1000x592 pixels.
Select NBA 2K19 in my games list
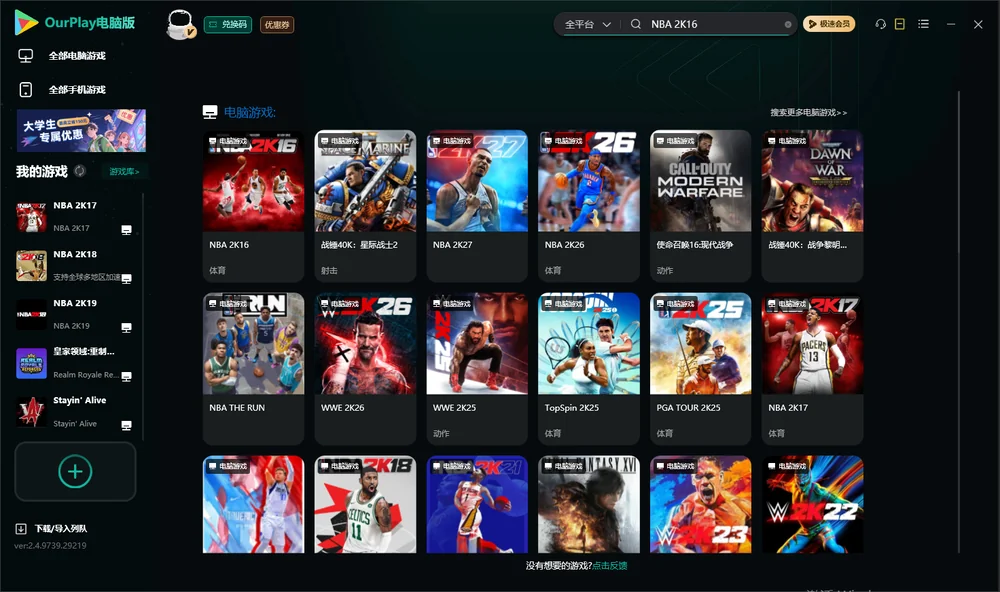pos(75,314)
